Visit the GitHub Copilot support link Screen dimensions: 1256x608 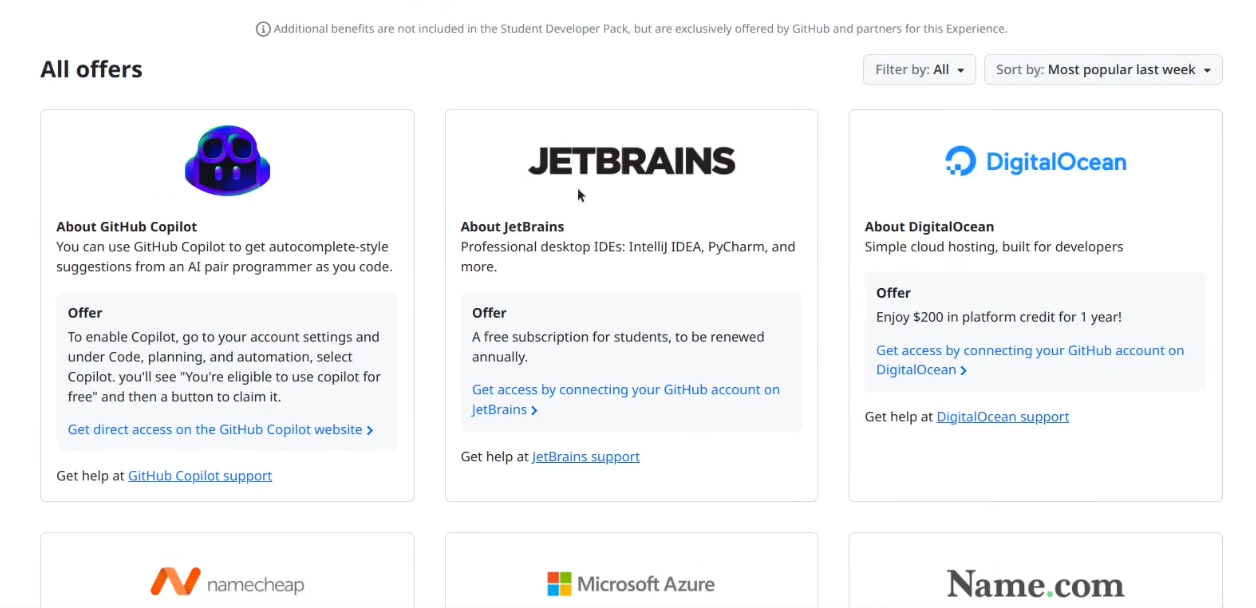(200, 476)
